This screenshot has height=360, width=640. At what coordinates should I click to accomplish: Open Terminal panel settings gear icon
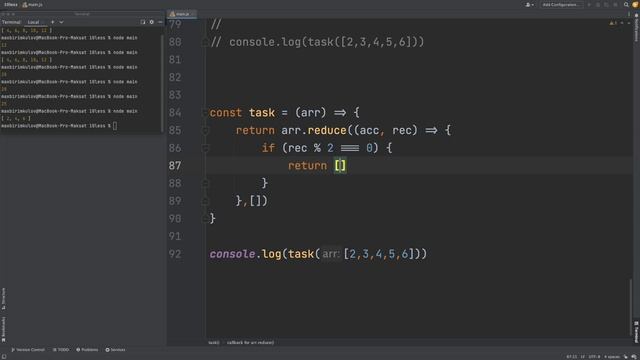coord(151,22)
